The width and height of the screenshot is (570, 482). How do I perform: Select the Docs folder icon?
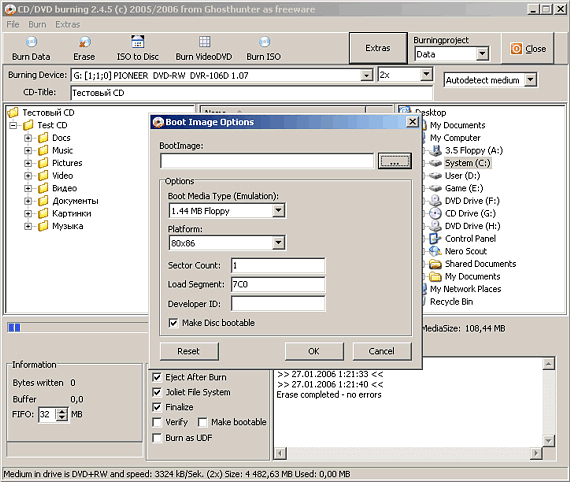pyautogui.click(x=43, y=138)
